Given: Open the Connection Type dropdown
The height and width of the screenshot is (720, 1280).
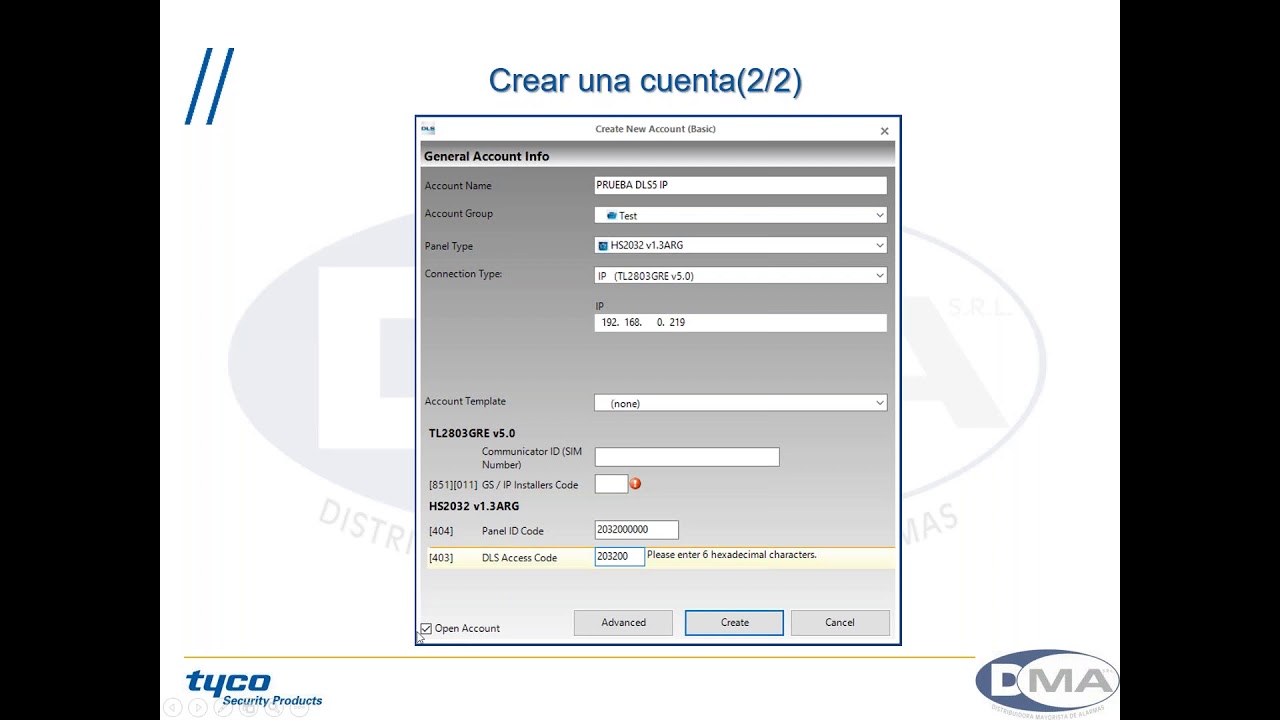Looking at the screenshot, I should pos(741,275).
